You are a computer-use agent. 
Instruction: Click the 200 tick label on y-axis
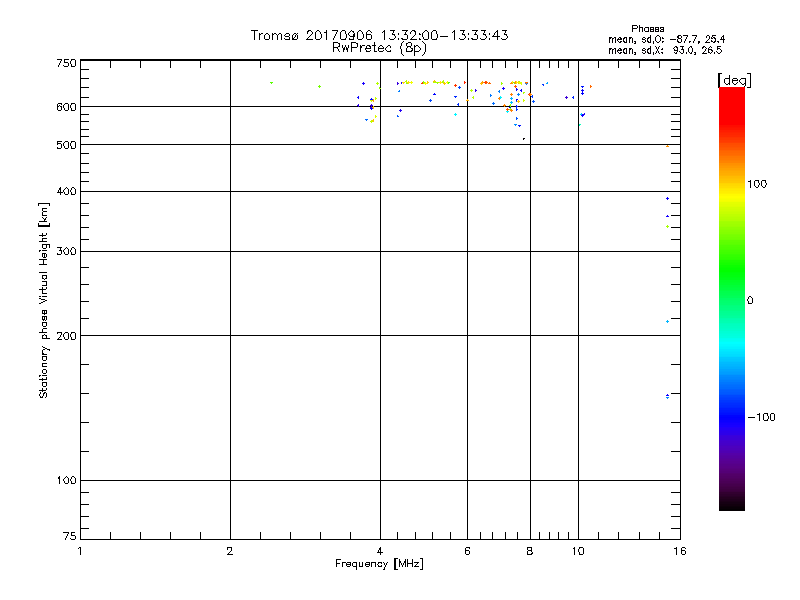[x=65, y=336]
